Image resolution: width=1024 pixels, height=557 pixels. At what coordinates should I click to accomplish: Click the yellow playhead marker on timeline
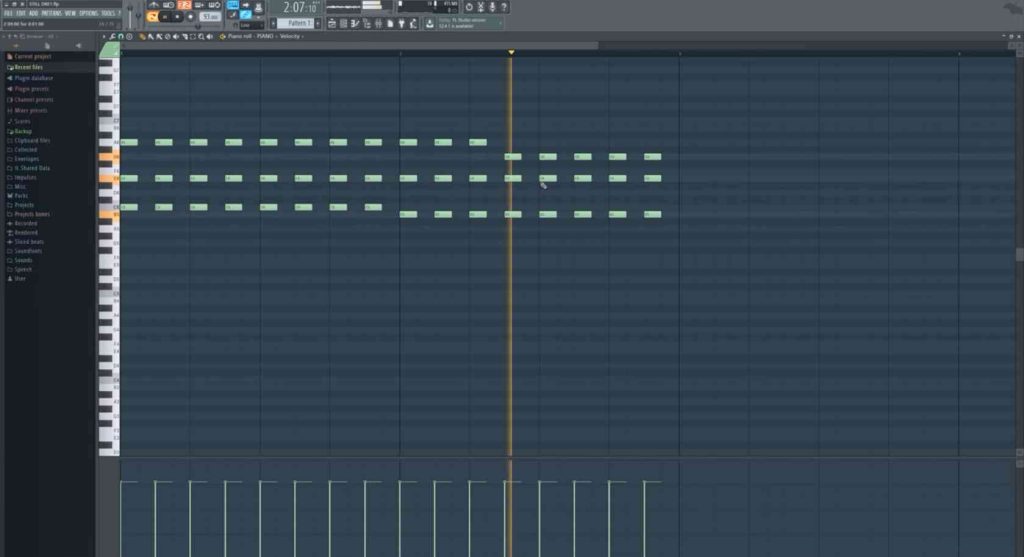[x=511, y=52]
